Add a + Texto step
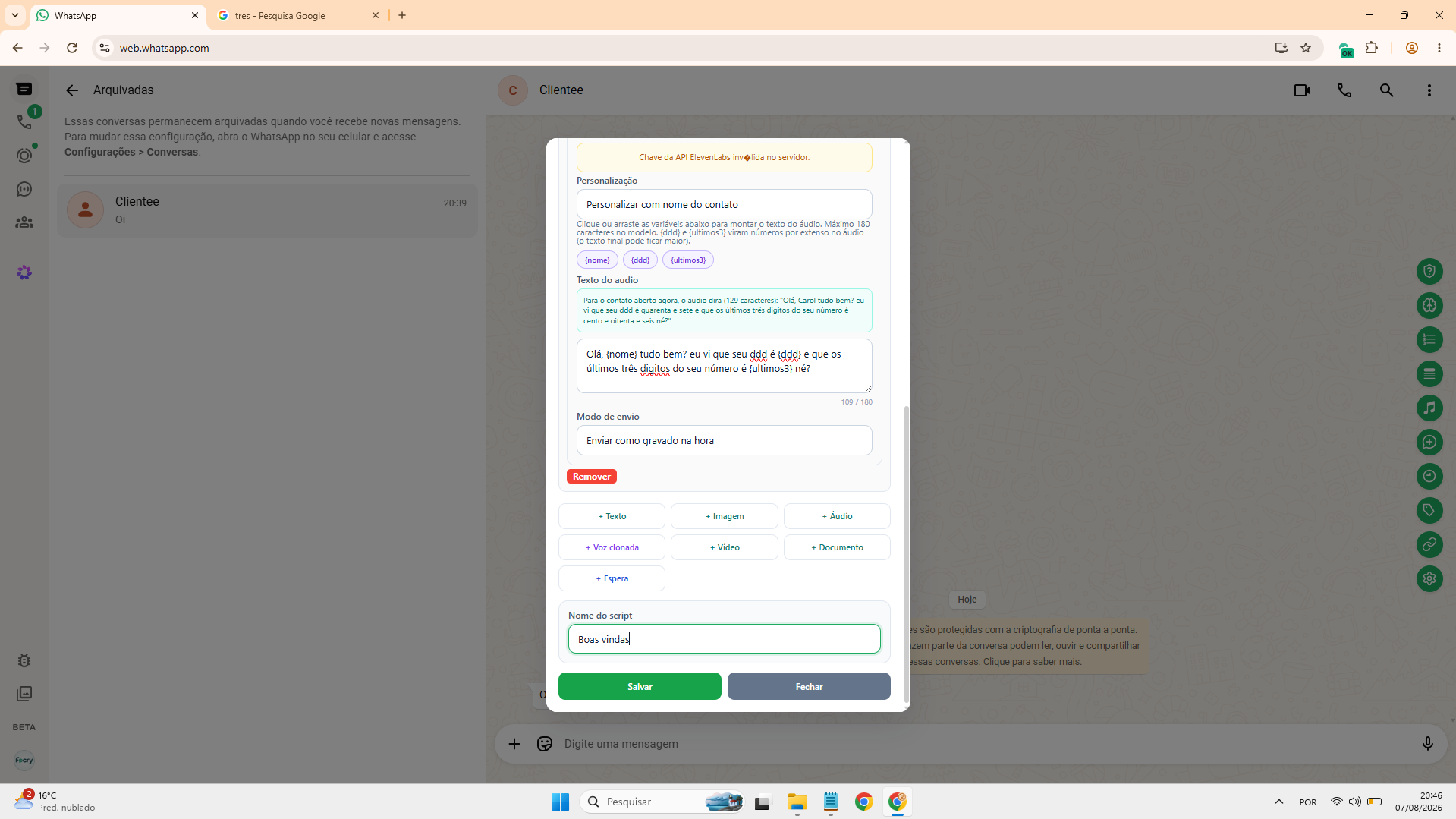This screenshot has width=1456, height=819. coord(612,516)
